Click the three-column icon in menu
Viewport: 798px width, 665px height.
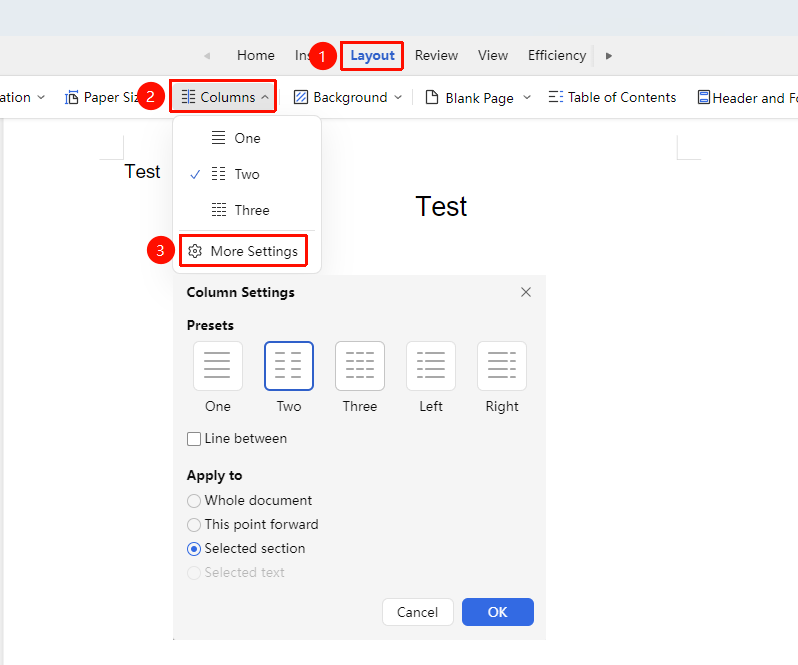(219, 210)
